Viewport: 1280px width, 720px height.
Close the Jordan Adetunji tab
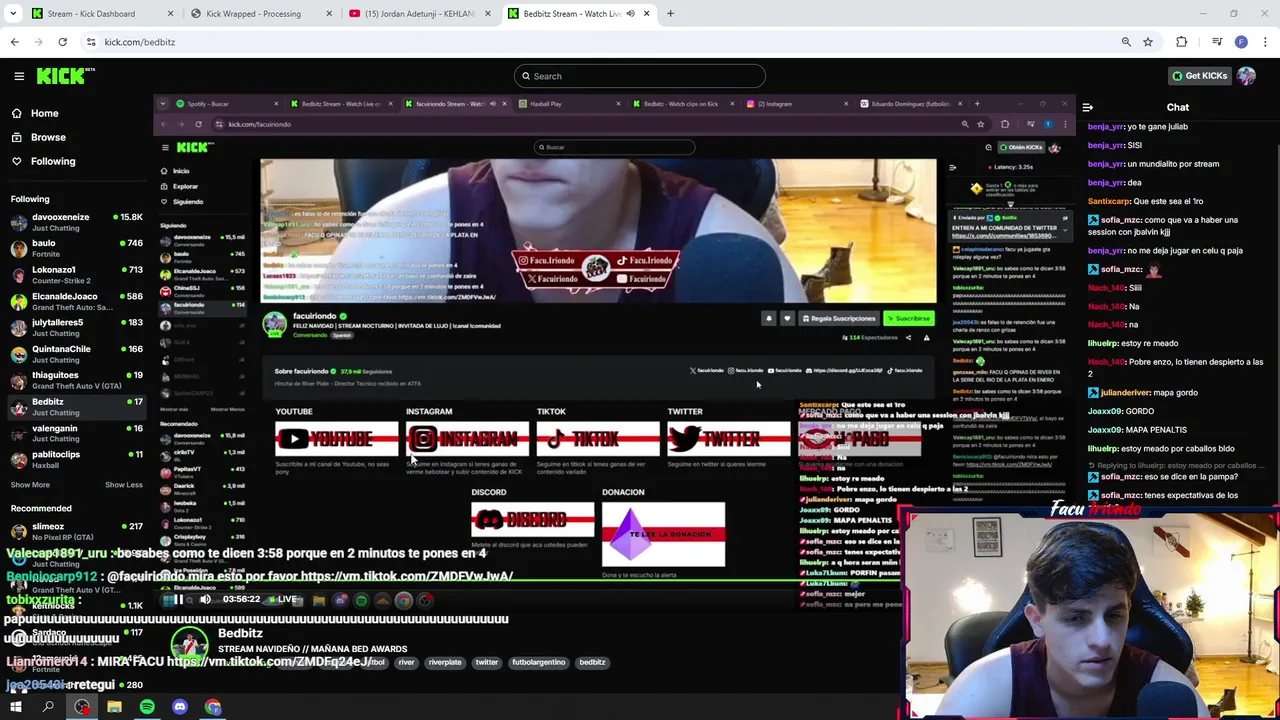(x=488, y=14)
